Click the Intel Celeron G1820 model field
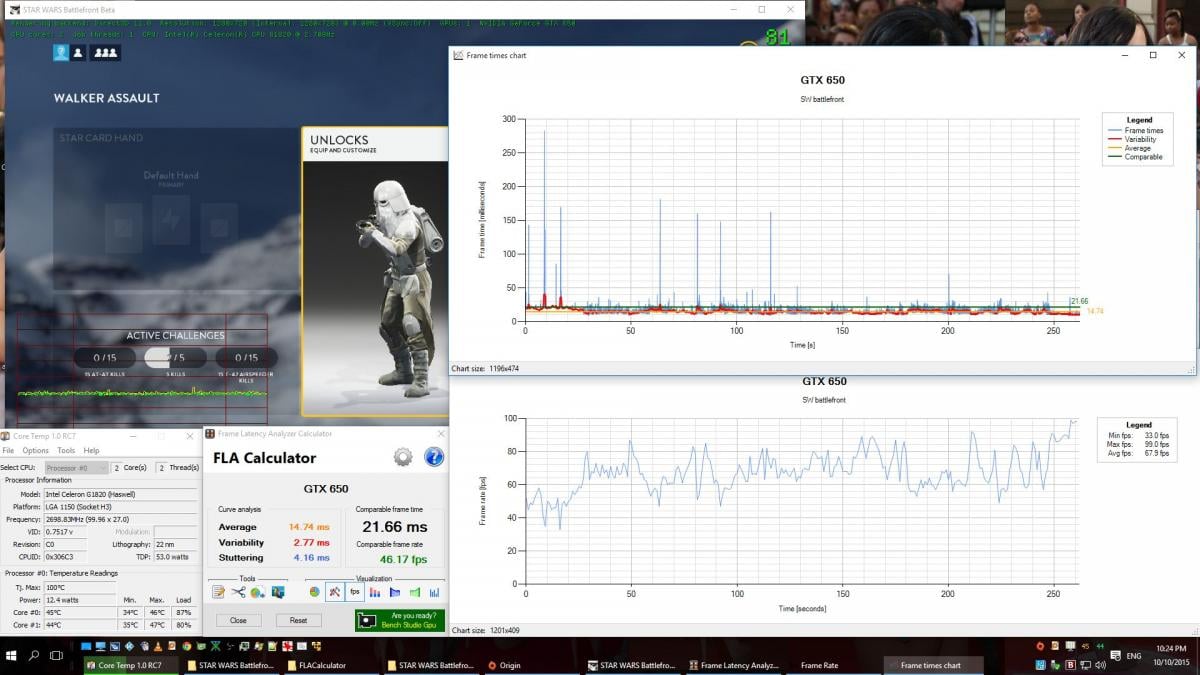This screenshot has height=675, width=1200. click(x=121, y=494)
